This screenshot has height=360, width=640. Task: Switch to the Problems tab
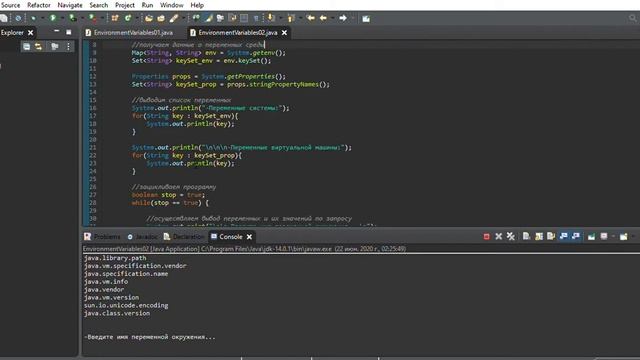coord(102,237)
